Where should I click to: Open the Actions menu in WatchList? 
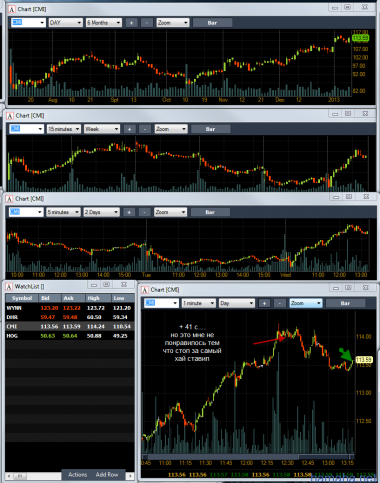point(78,474)
